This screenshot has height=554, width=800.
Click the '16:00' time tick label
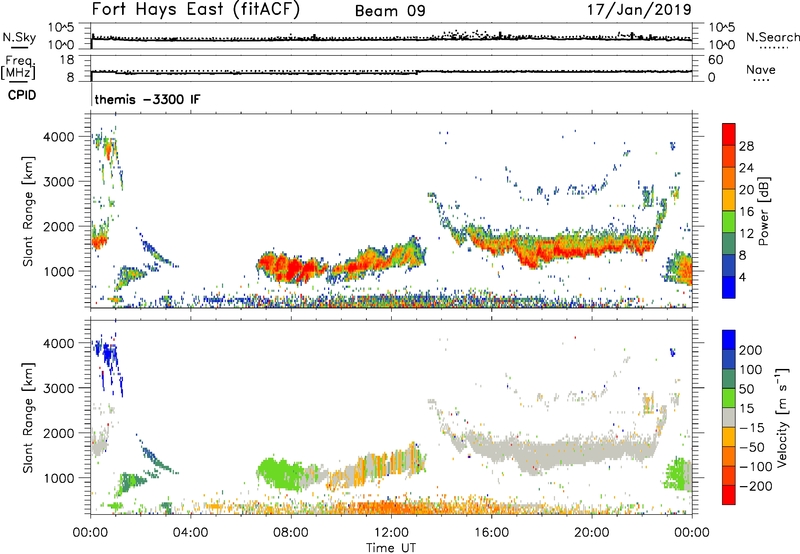(491, 533)
